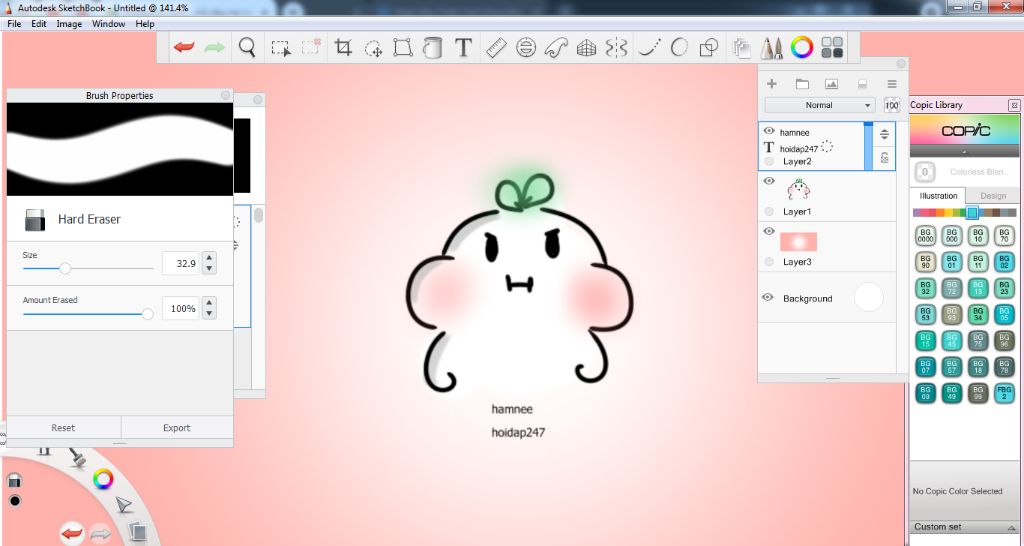Open the File menu
Viewport: 1024px width, 546px height.
(14, 24)
